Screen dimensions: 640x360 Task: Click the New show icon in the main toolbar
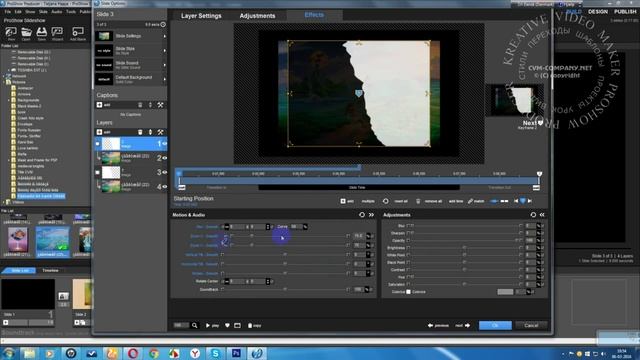[x=11, y=32]
